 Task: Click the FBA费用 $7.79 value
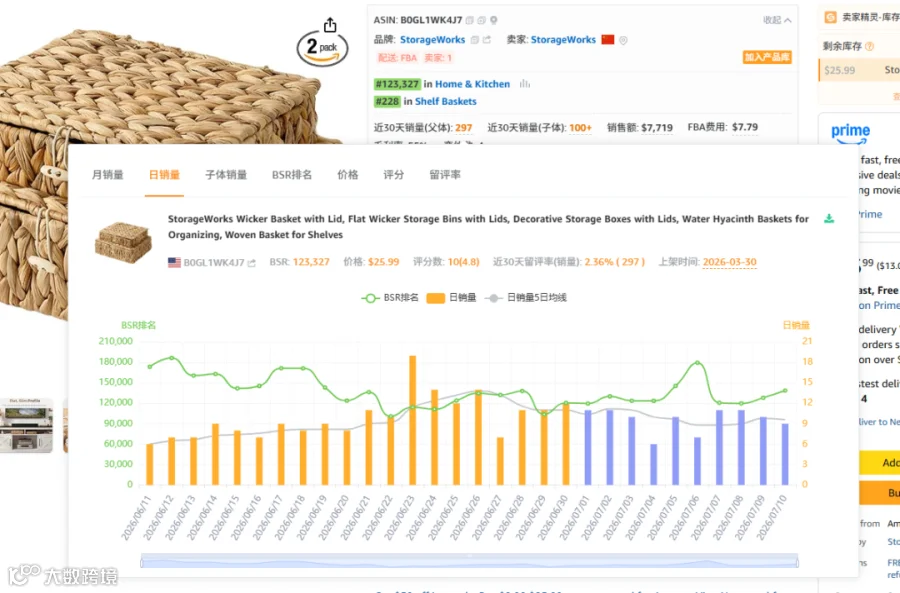[x=744, y=127]
